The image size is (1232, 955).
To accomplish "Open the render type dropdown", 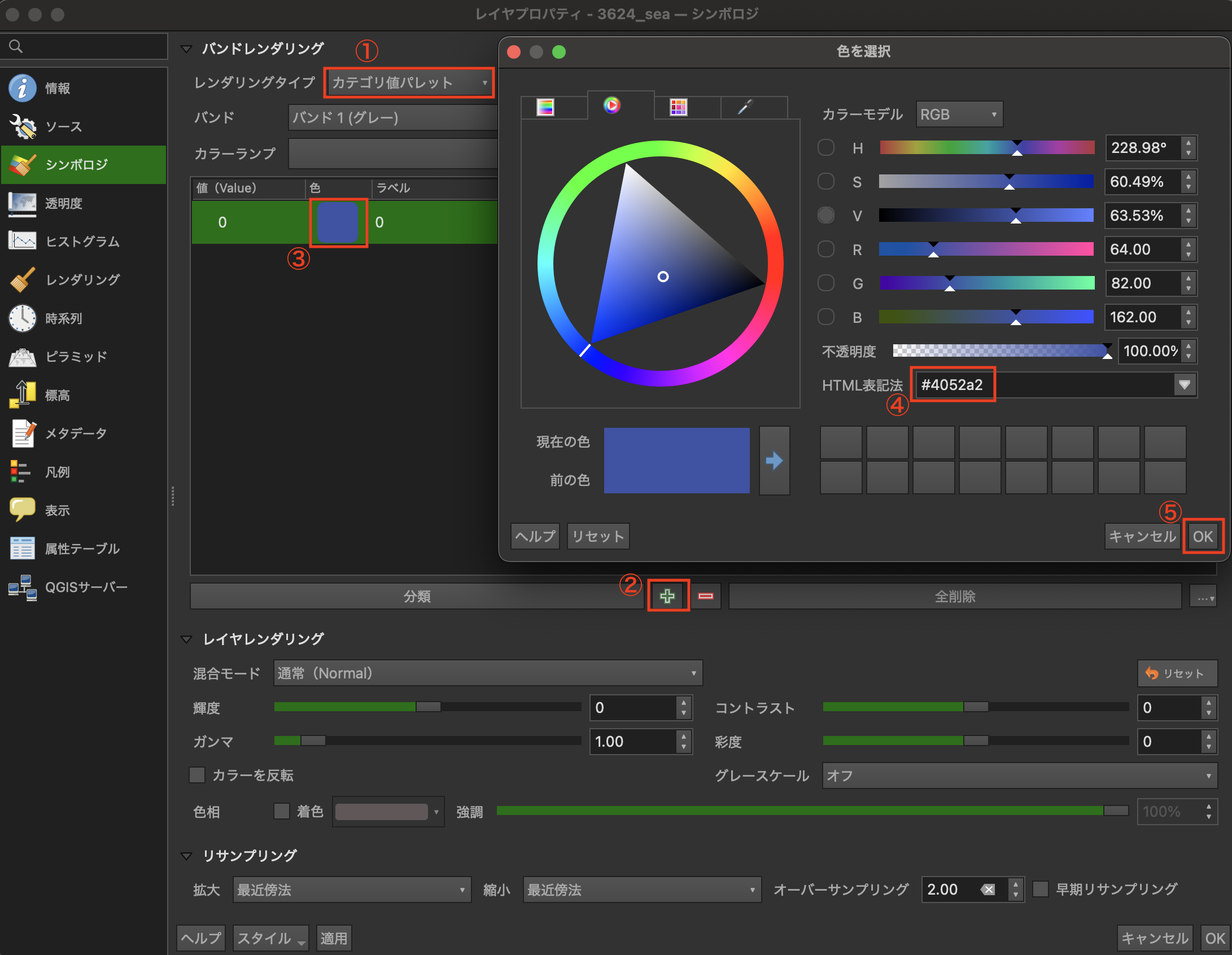I will point(409,83).
